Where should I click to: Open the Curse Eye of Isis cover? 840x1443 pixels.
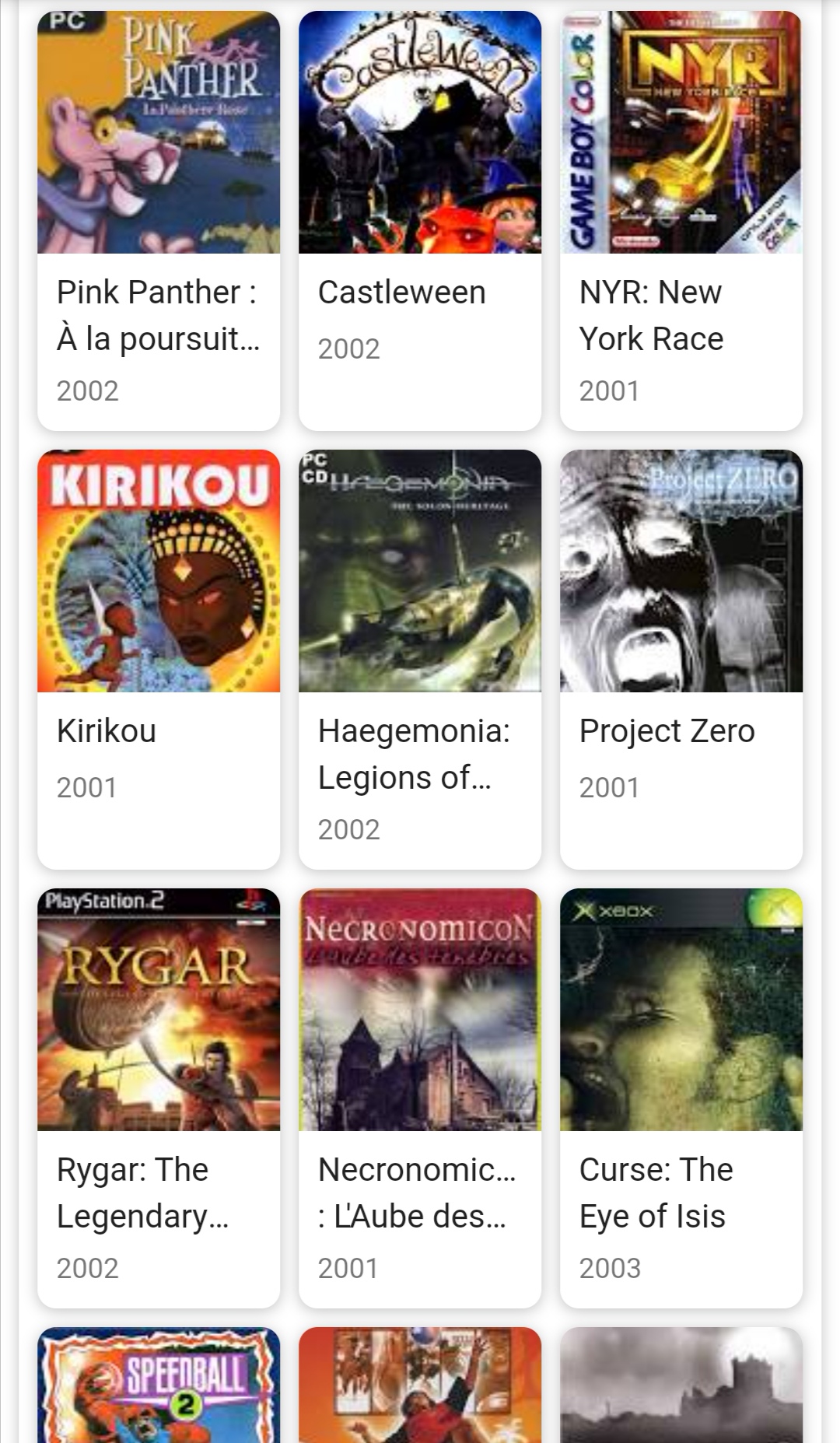[x=681, y=1010]
